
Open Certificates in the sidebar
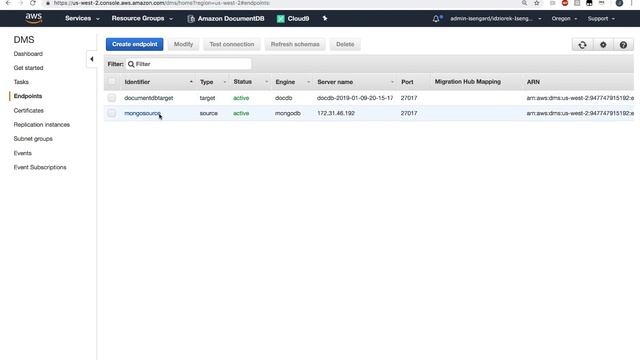click(29, 111)
